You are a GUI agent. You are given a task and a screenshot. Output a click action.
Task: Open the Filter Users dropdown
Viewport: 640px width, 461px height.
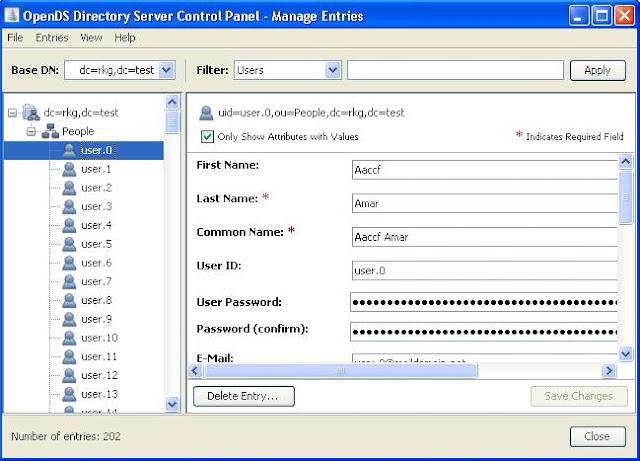coord(333,70)
